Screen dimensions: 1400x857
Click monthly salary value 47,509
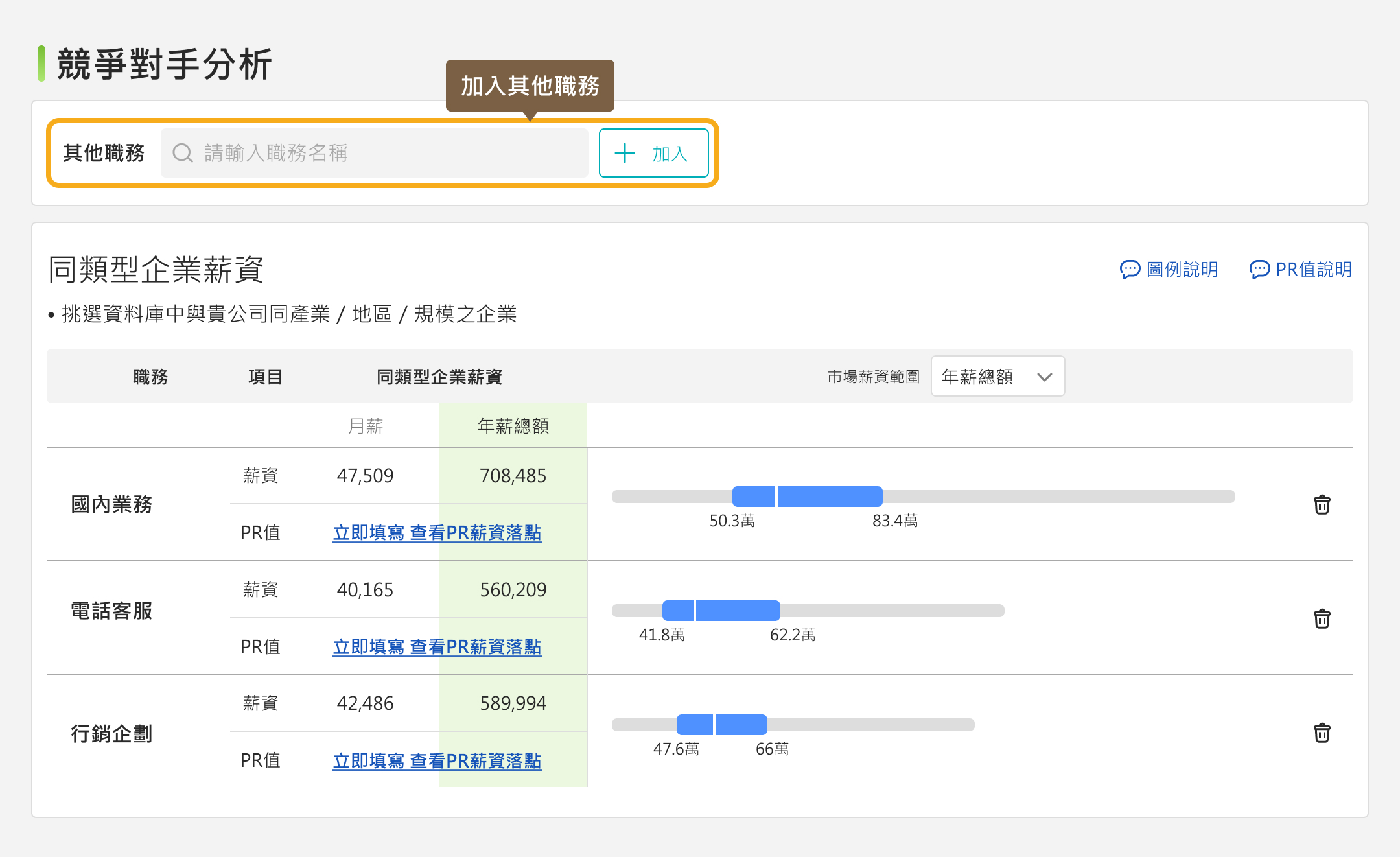point(365,476)
